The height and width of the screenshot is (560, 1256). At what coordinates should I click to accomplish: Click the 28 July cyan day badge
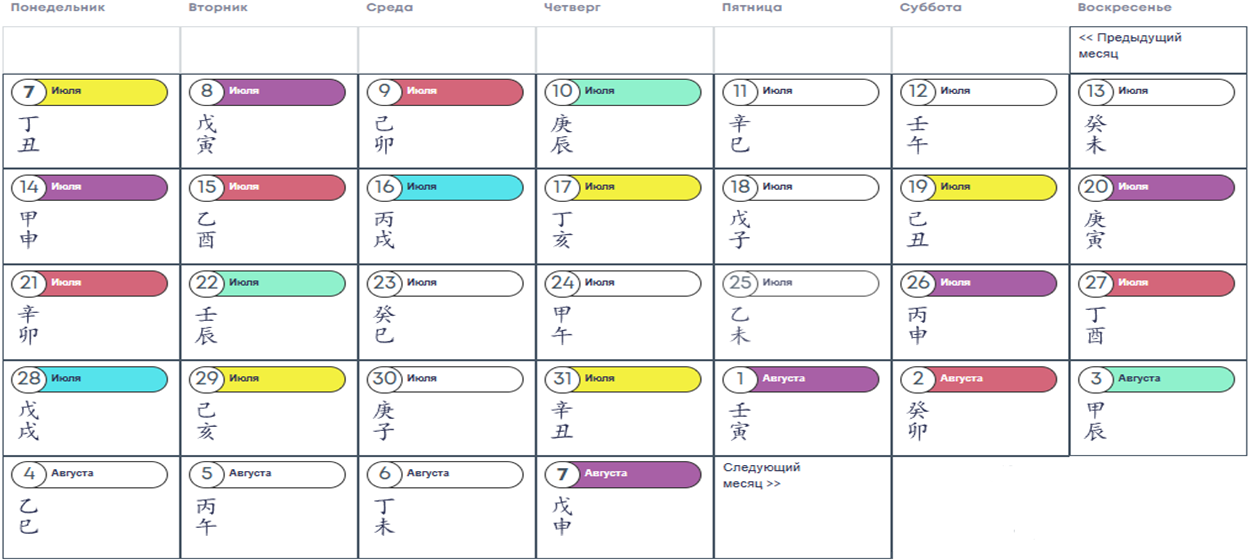[89, 380]
